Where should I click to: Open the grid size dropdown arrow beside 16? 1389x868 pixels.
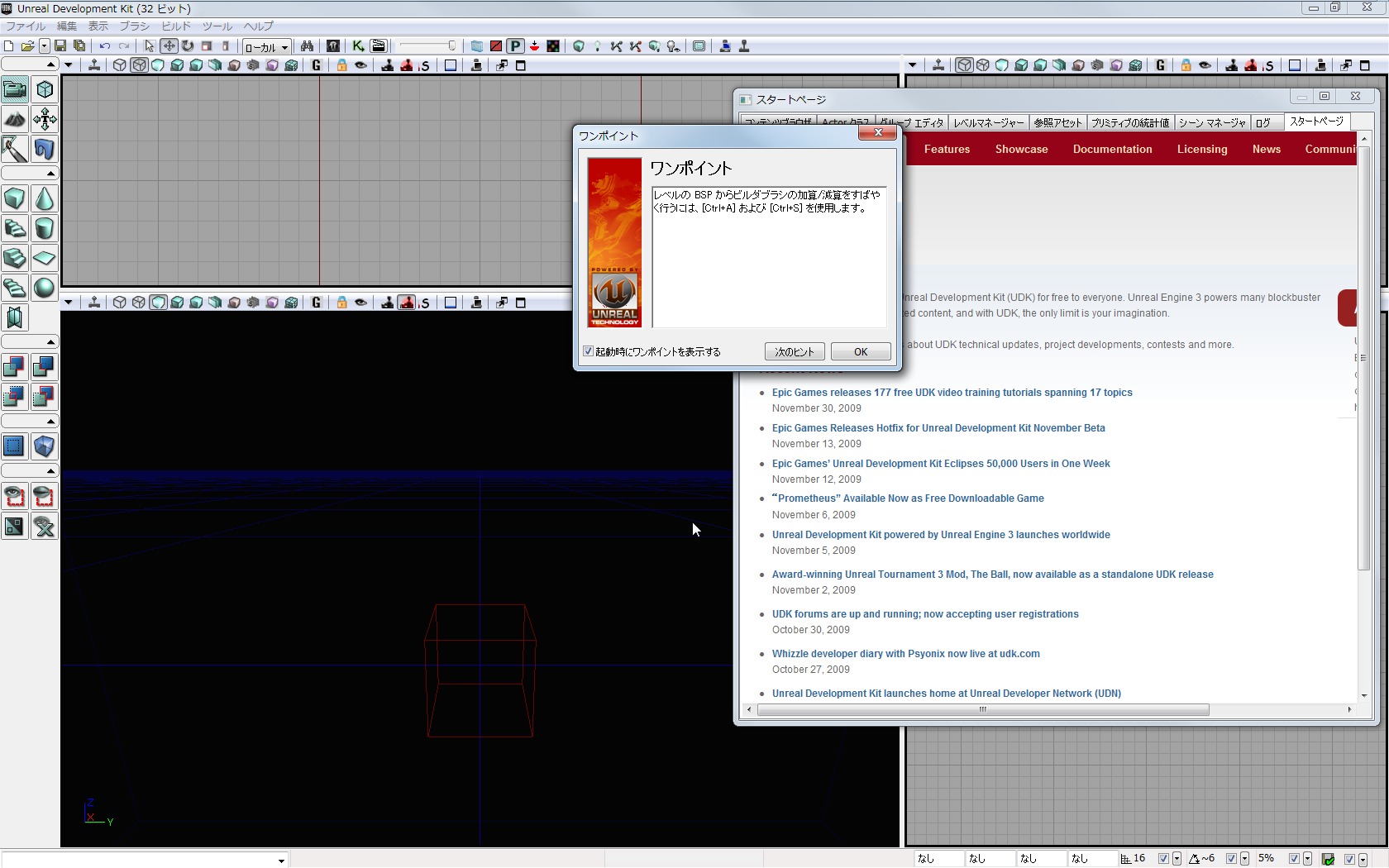(x=1177, y=859)
